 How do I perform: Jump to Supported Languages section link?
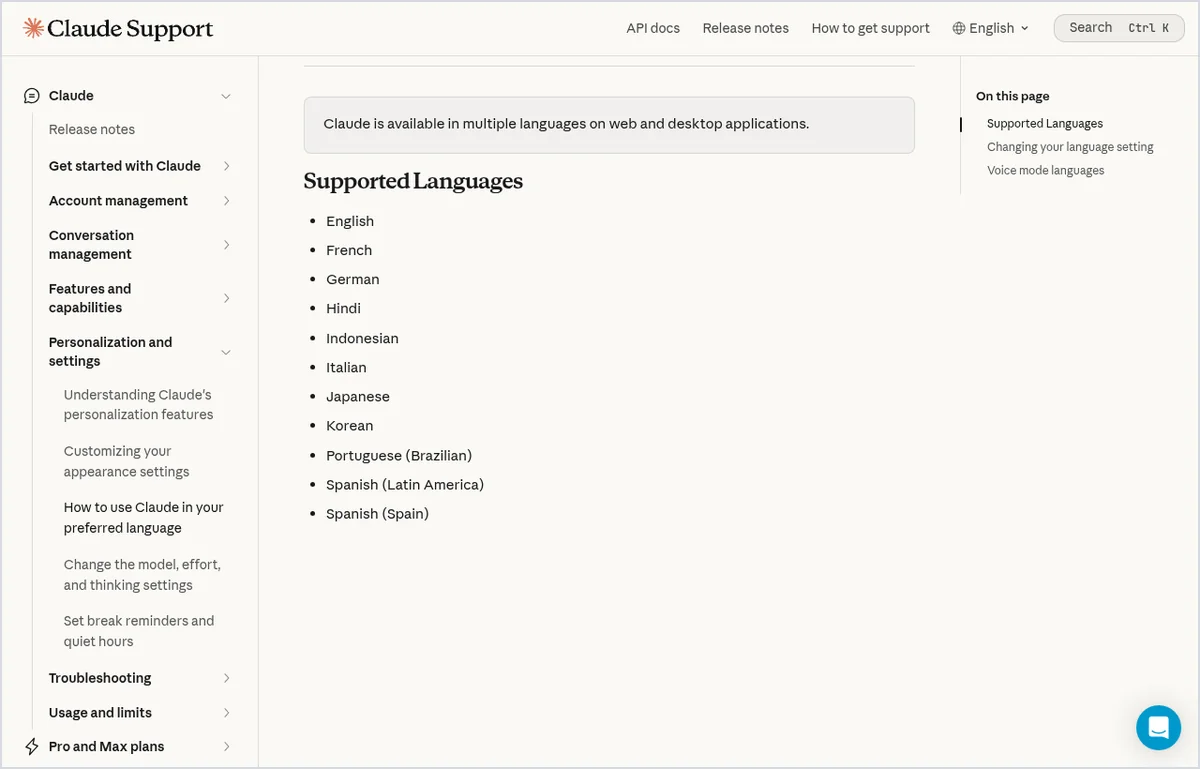click(x=1045, y=124)
